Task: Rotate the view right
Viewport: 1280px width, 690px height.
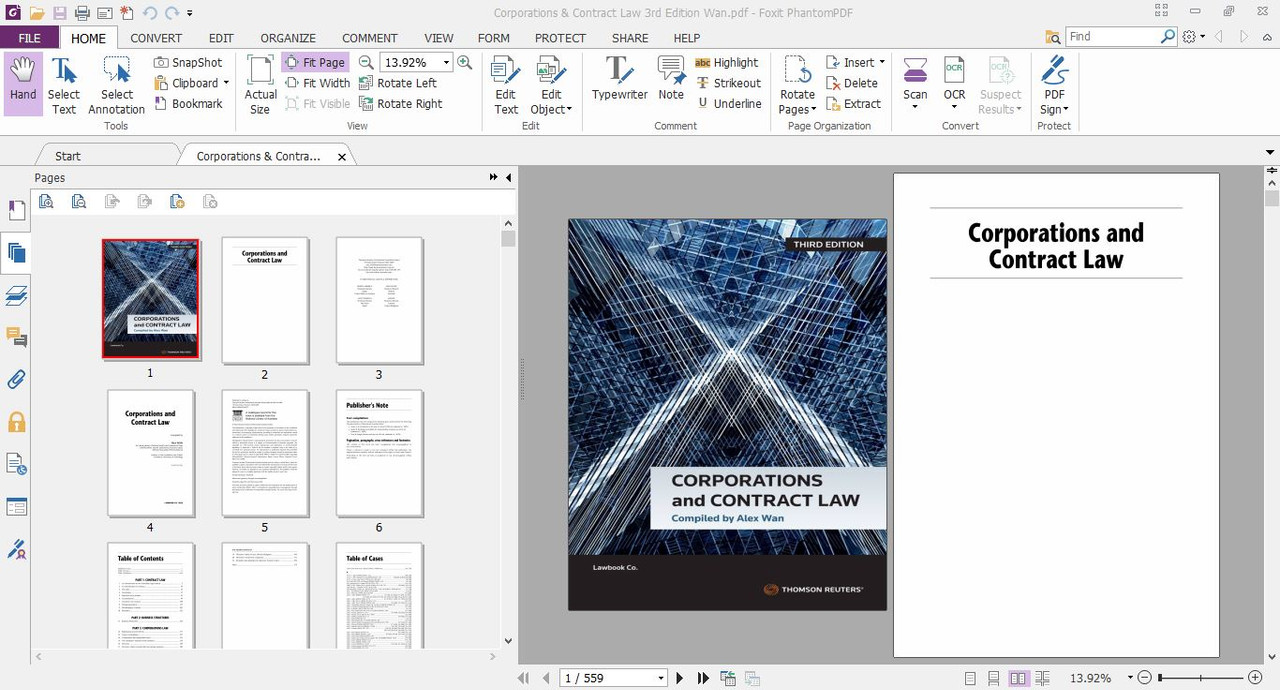Action: pyautogui.click(x=400, y=103)
